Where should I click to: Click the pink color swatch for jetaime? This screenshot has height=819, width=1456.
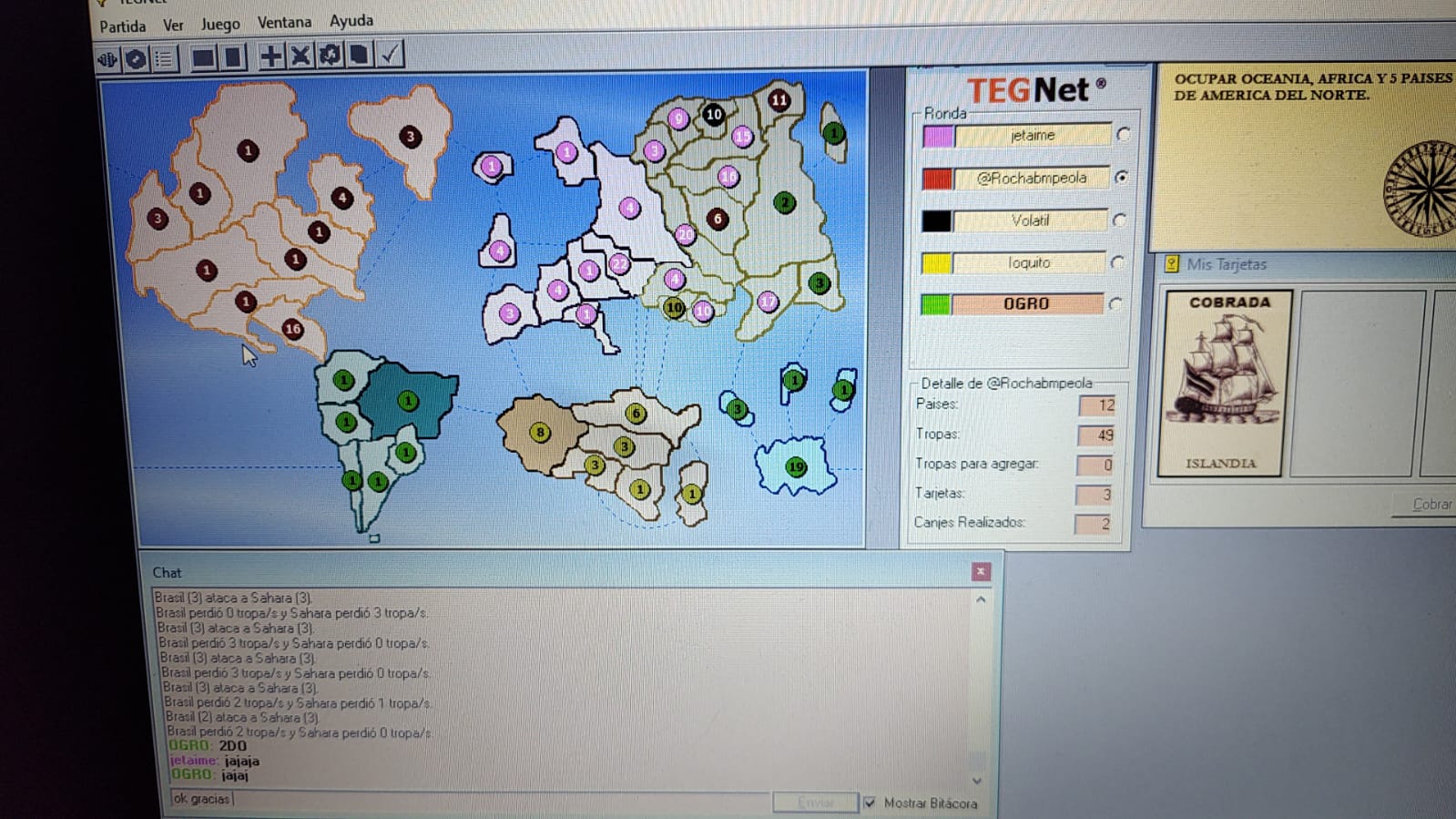coord(938,137)
